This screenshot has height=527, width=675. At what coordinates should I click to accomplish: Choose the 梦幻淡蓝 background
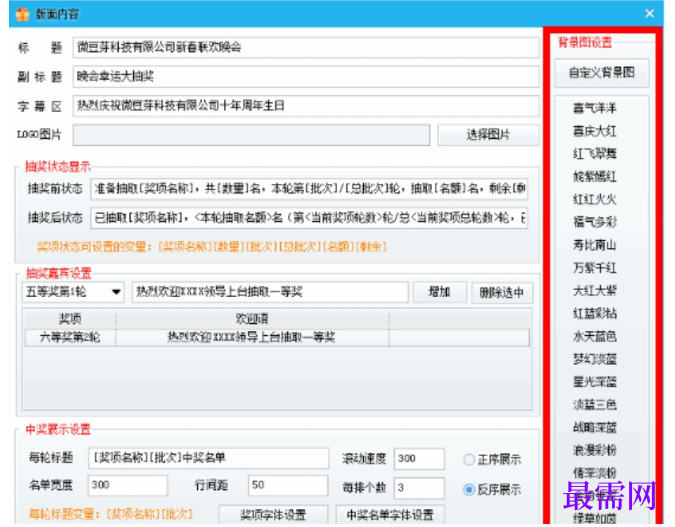(x=595, y=359)
